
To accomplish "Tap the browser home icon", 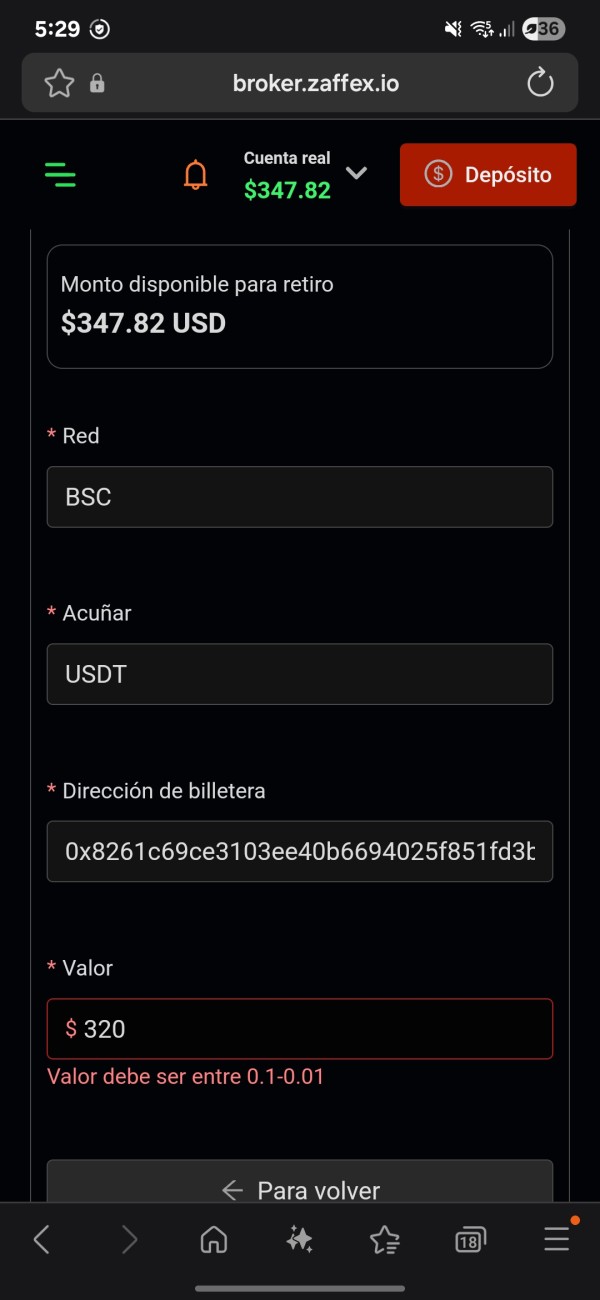I will [x=213, y=1240].
